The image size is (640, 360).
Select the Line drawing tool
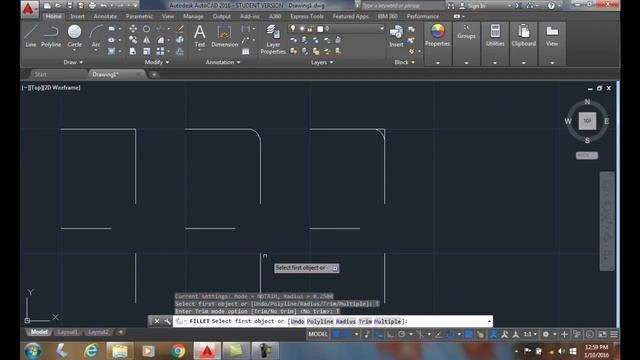pos(31,36)
